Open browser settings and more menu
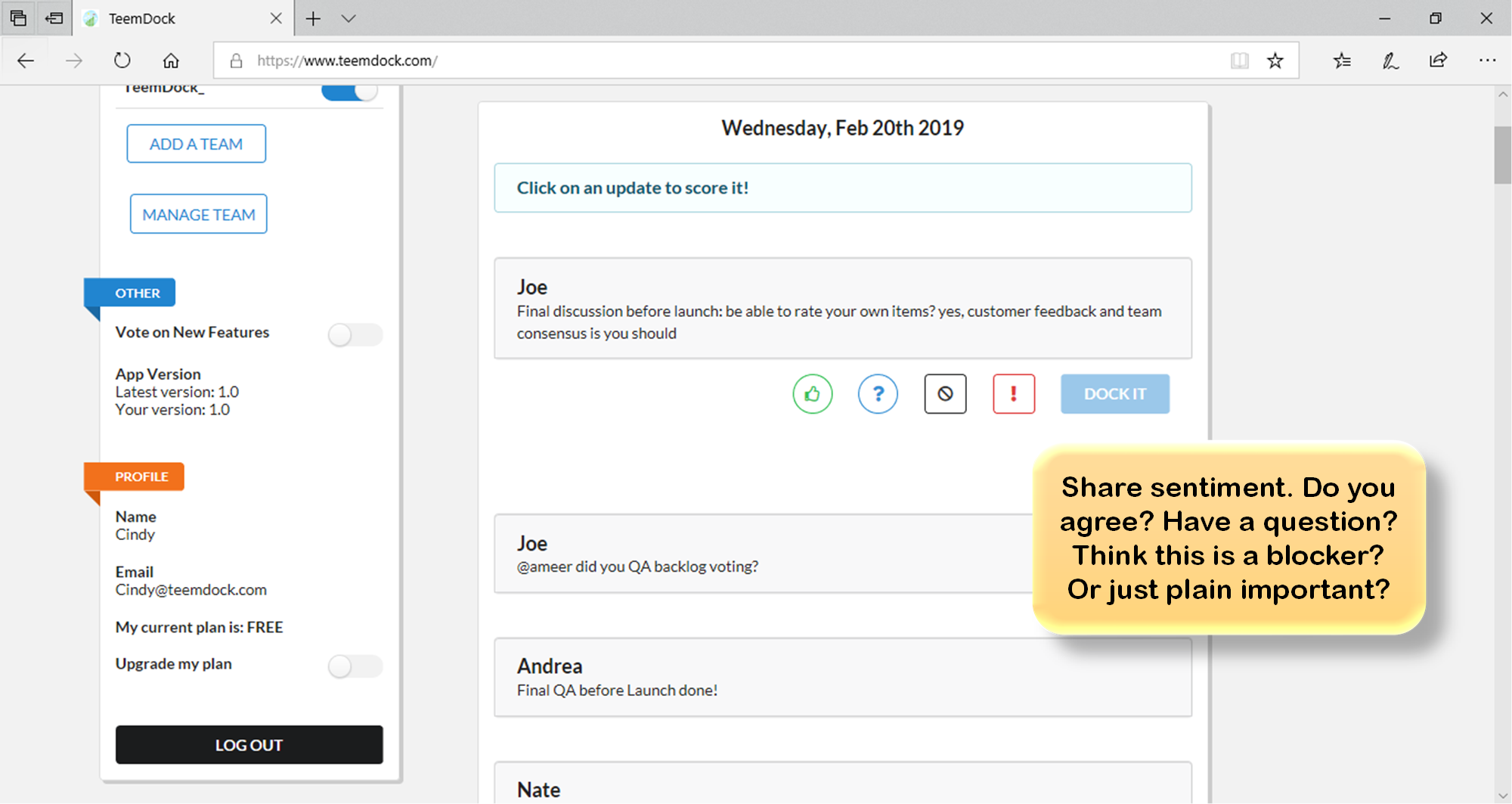This screenshot has height=804, width=1512. (x=1487, y=61)
